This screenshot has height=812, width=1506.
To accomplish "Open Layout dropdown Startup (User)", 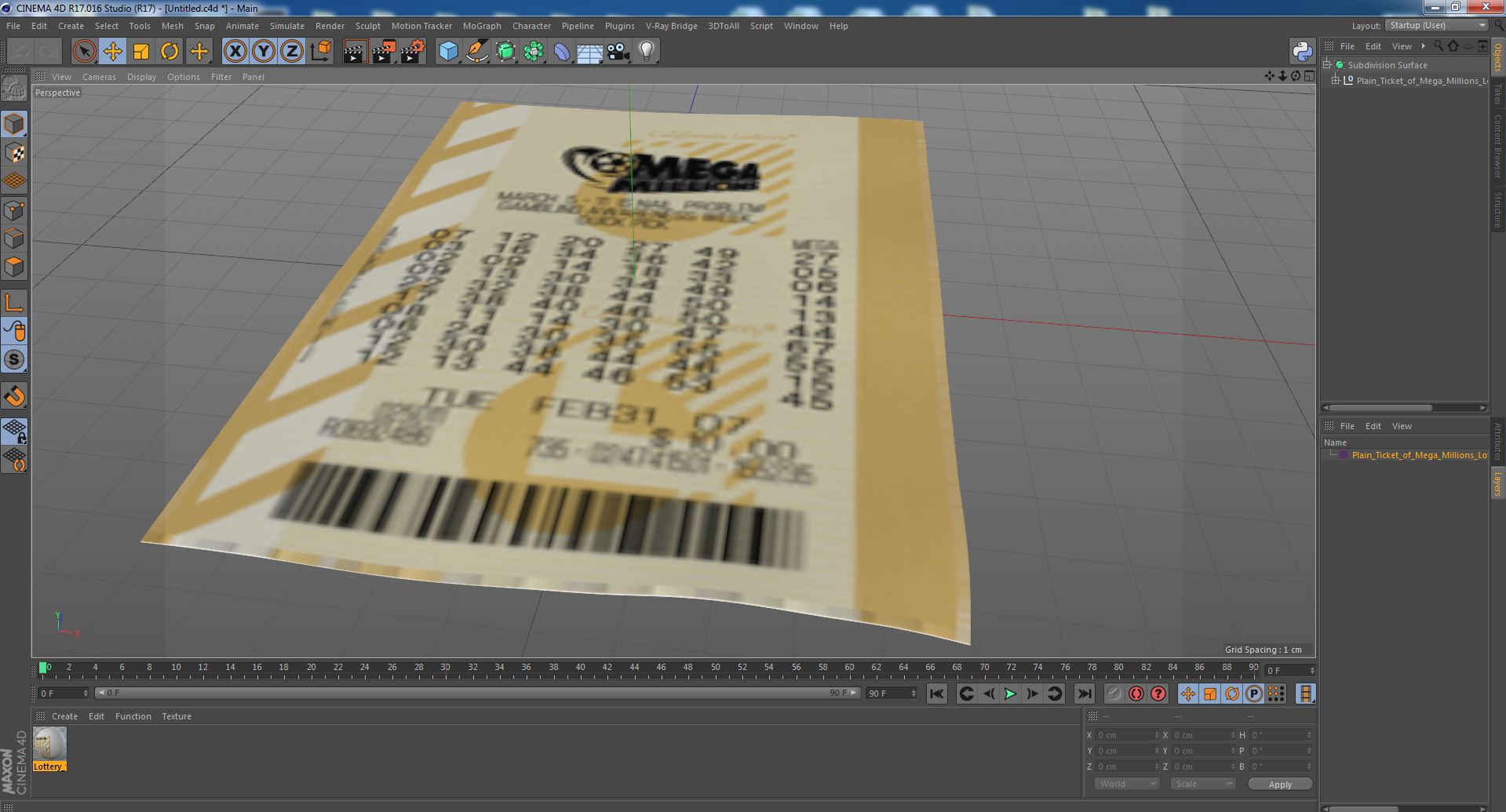I will tap(1436, 25).
